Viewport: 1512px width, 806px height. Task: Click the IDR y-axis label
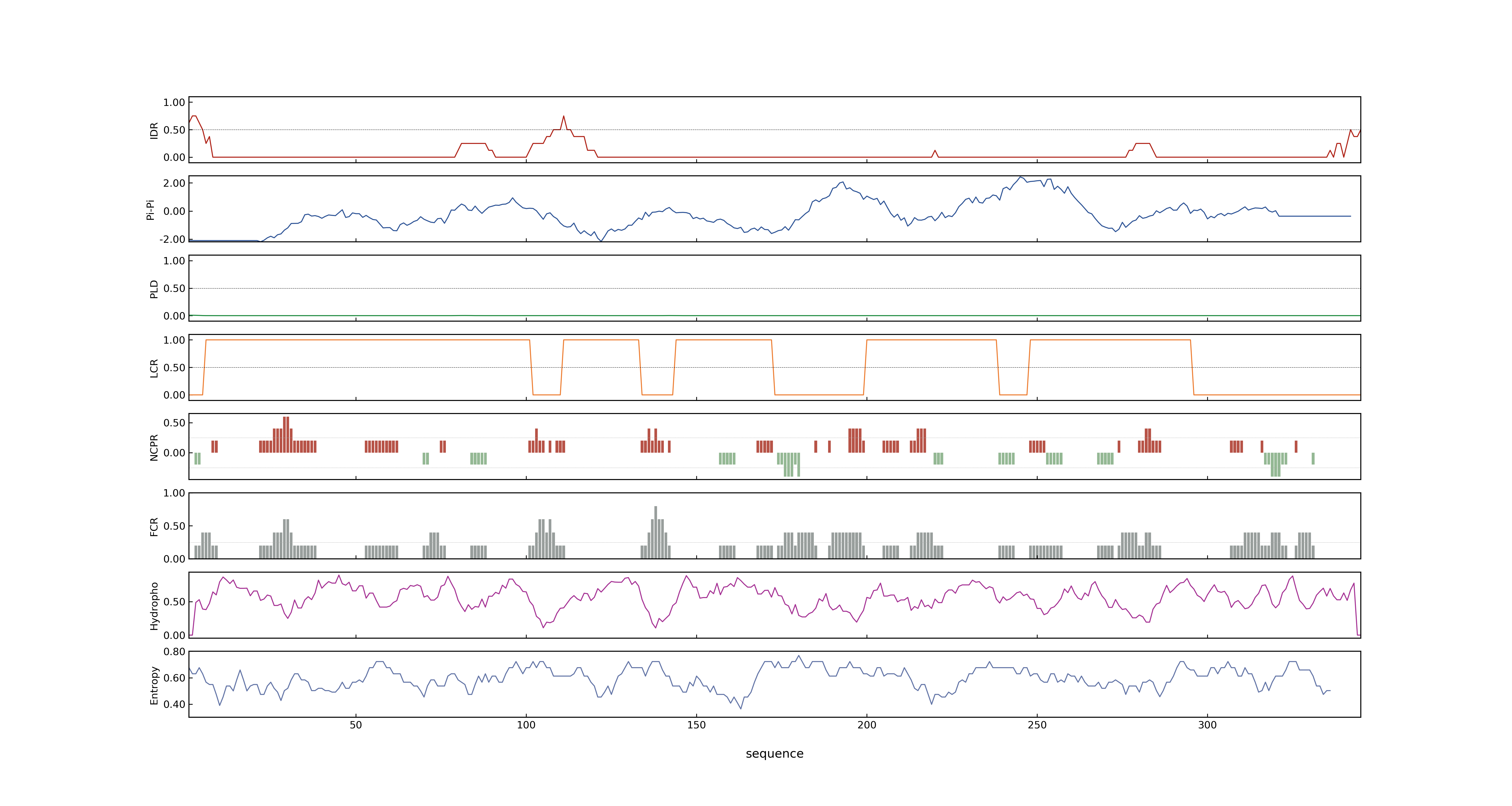tap(154, 130)
